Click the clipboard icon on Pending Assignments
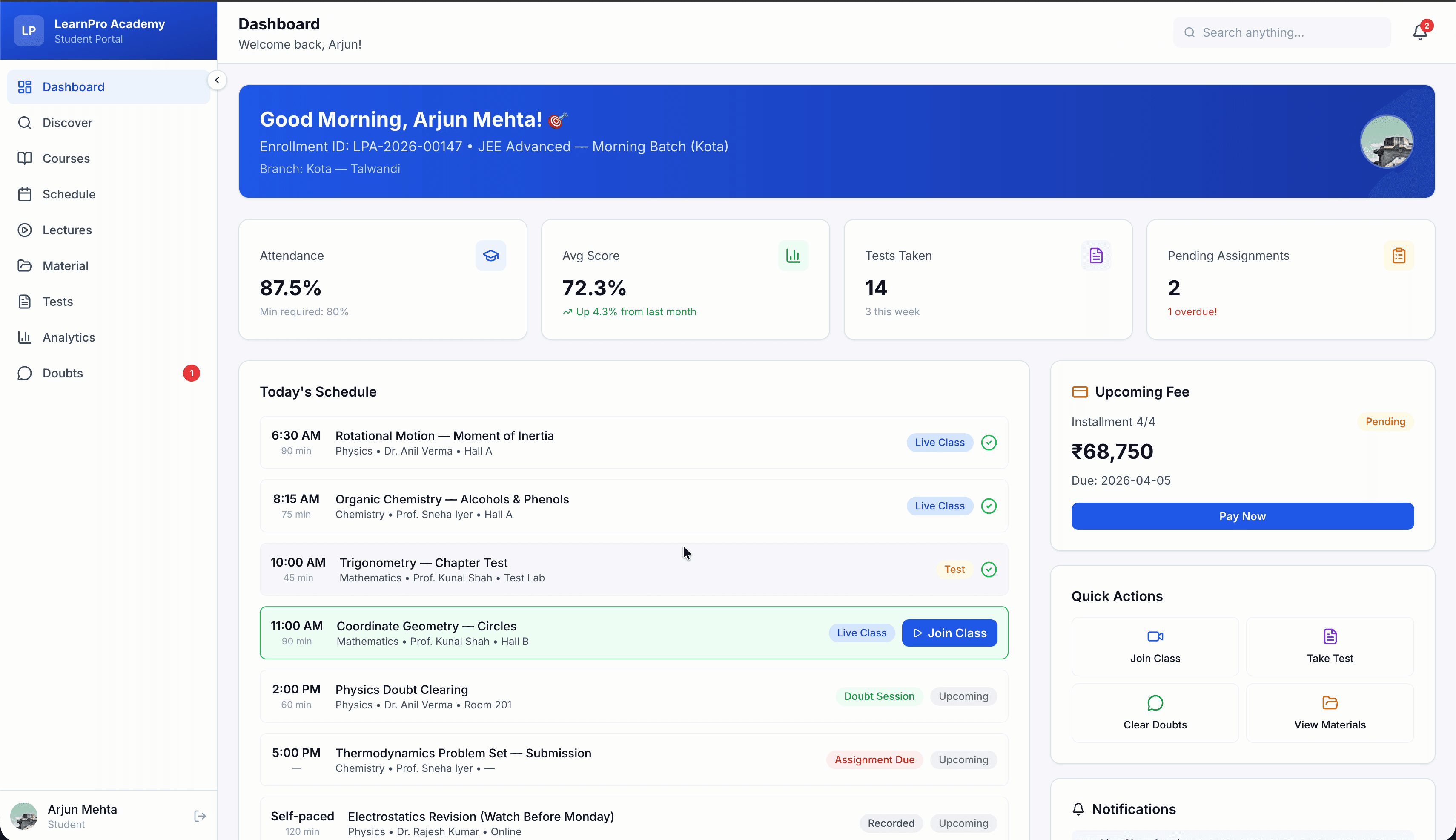Screen dimensions: 1456x840 point(1399,256)
